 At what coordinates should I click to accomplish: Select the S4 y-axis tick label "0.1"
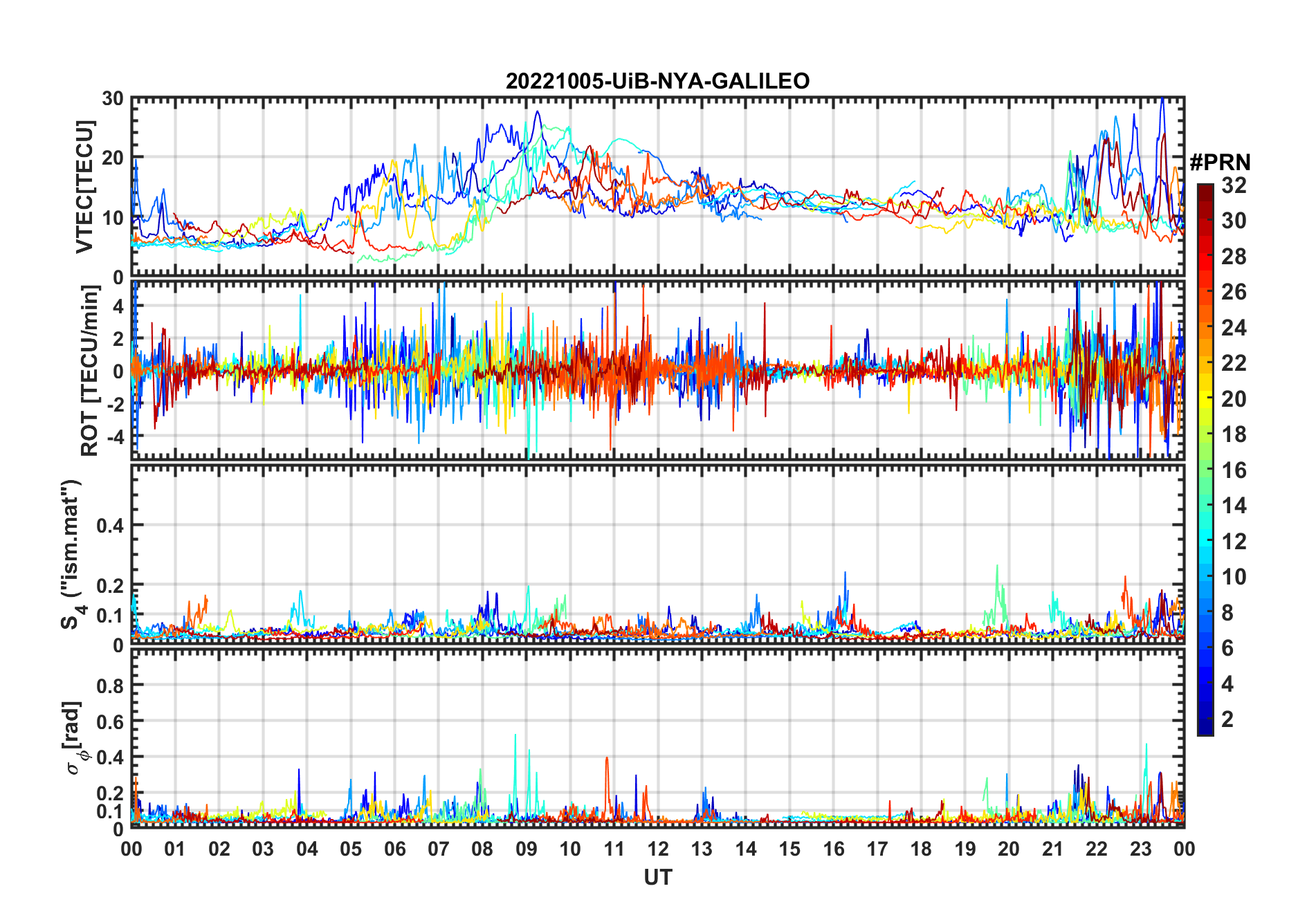[x=111, y=615]
